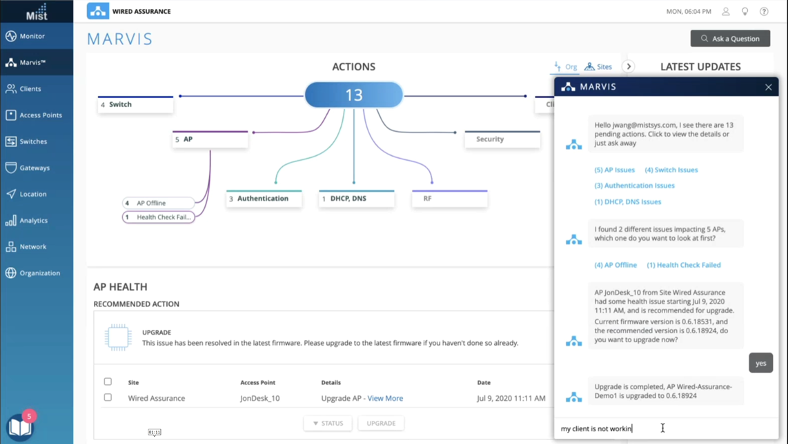
Task: Click the Ask a Question button
Action: [730, 38]
